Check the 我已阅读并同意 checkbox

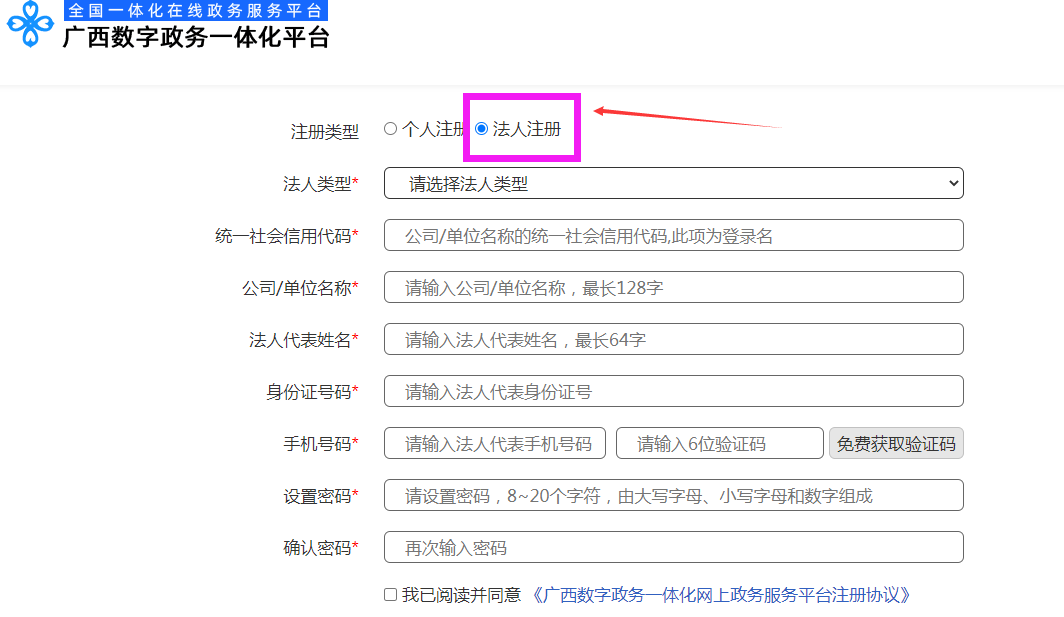pyautogui.click(x=390, y=595)
